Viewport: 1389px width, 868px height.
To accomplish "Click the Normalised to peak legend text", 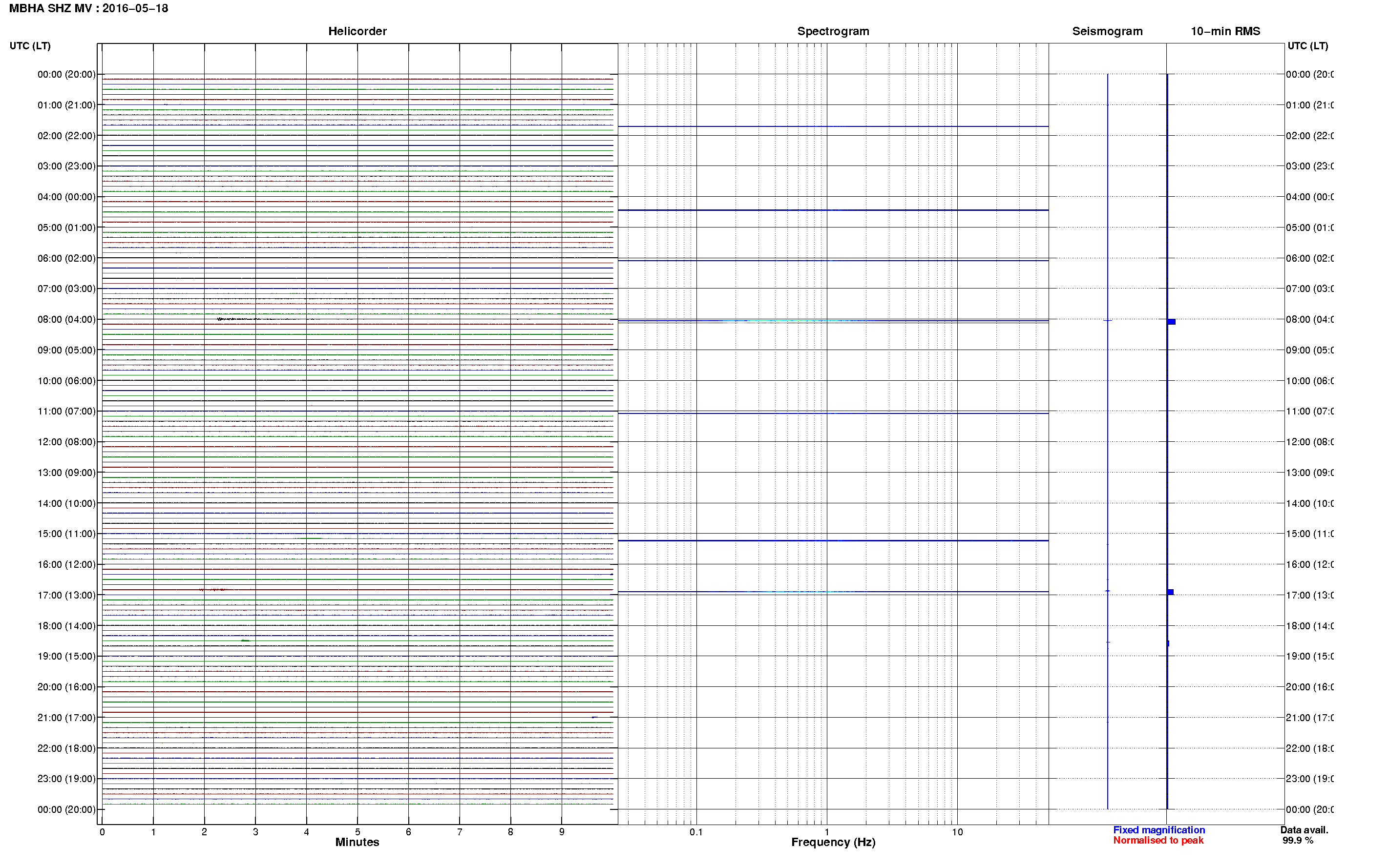I will pos(1158,841).
